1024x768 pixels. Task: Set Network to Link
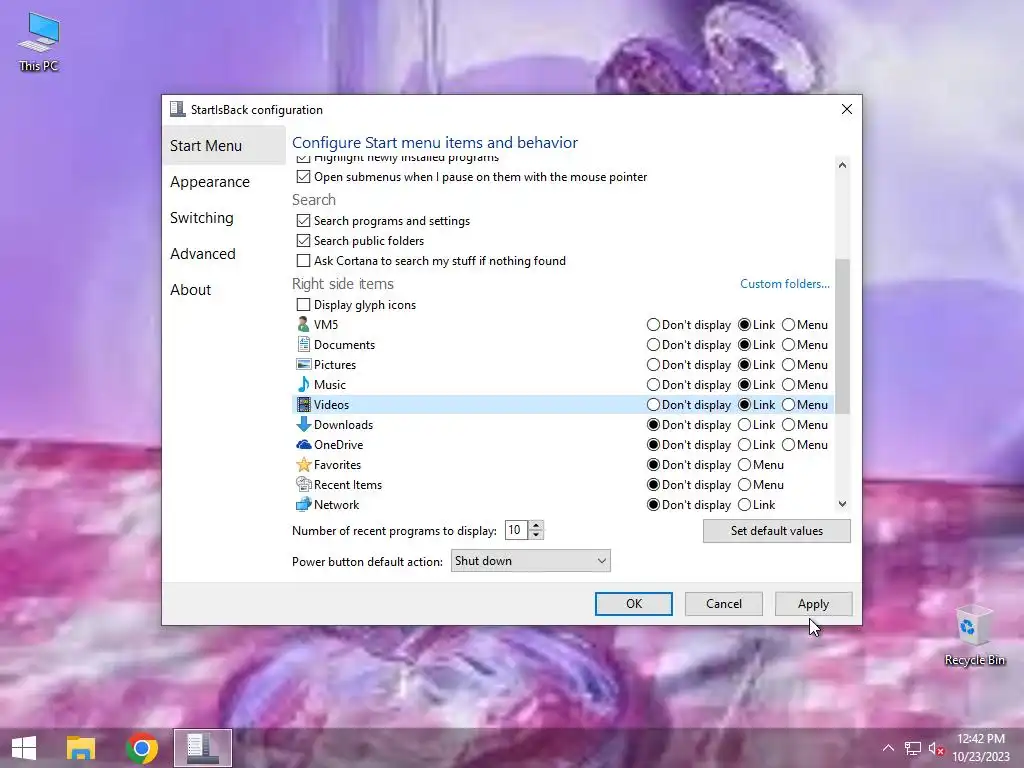point(744,504)
